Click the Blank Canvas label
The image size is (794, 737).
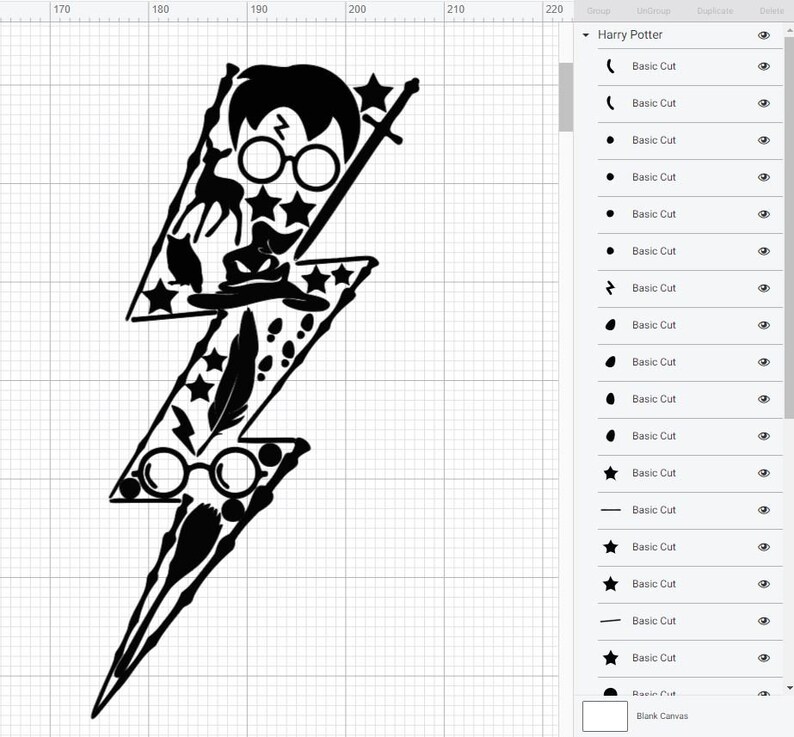coord(662,716)
